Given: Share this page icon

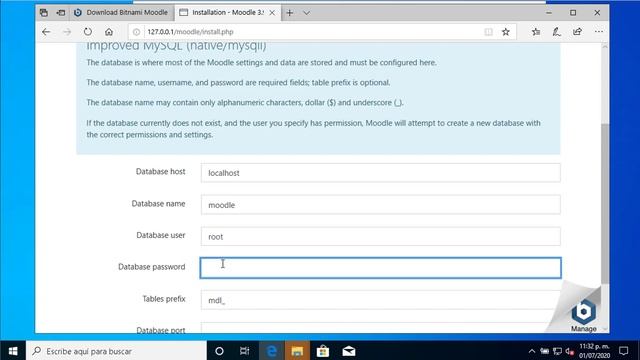Looking at the screenshot, I should tap(577, 32).
